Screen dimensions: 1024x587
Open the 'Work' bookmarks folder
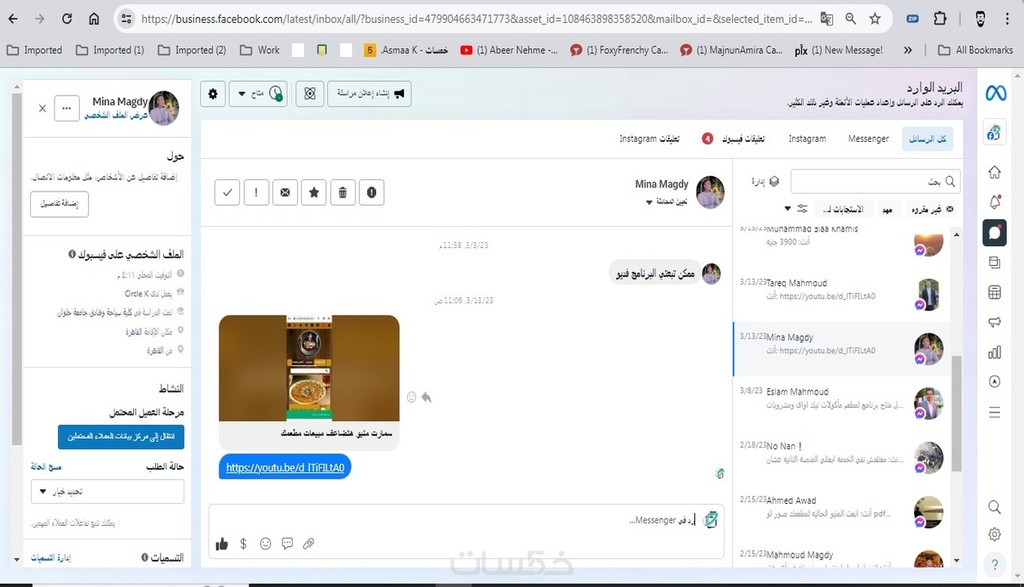(260, 50)
